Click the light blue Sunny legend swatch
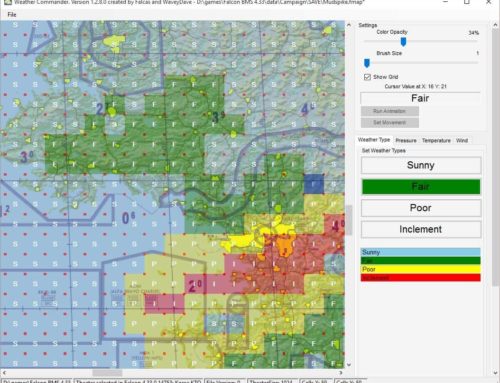 tap(421, 252)
